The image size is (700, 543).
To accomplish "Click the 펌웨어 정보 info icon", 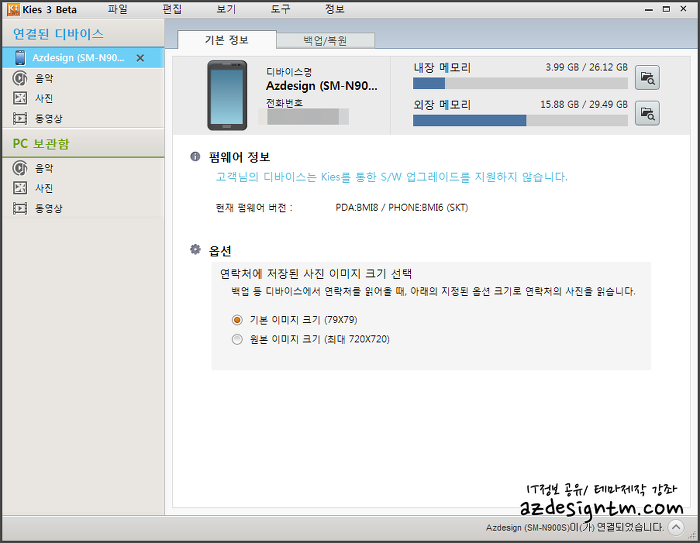I will 195,156.
